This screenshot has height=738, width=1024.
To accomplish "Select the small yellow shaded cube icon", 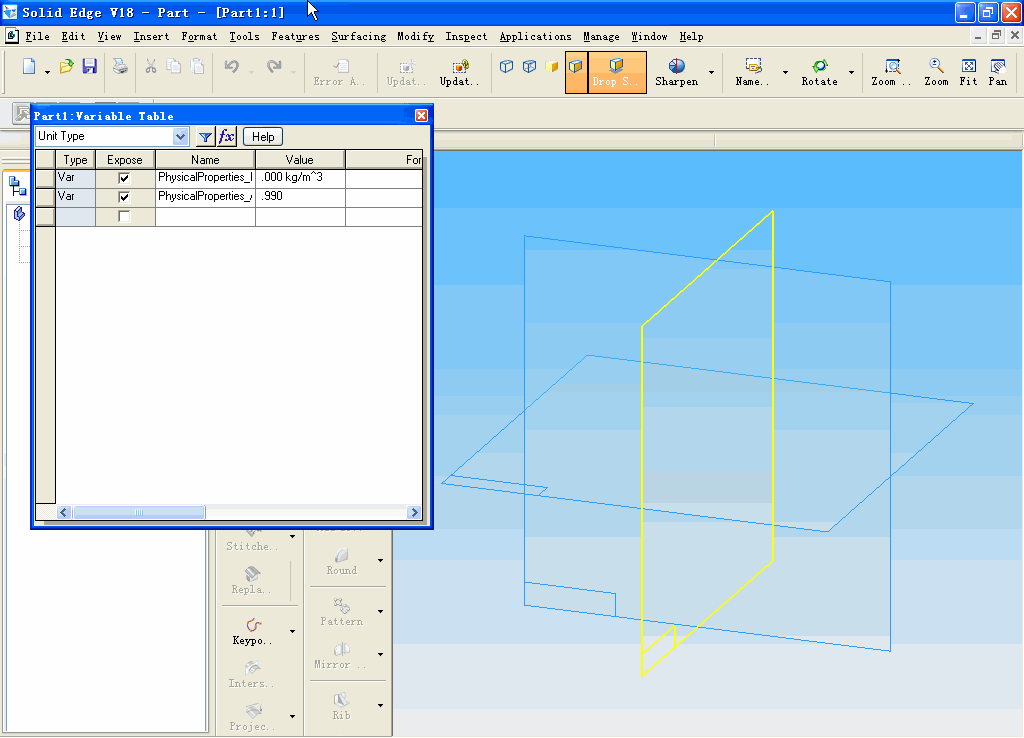I will [x=552, y=67].
